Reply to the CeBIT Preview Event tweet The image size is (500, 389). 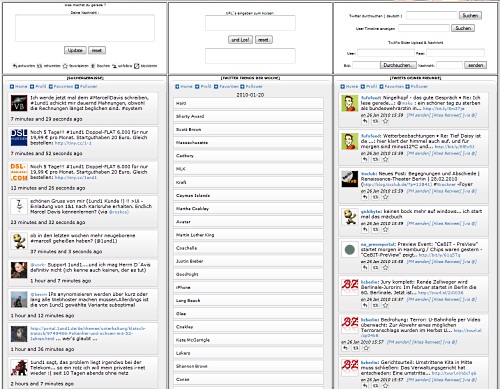(365, 267)
